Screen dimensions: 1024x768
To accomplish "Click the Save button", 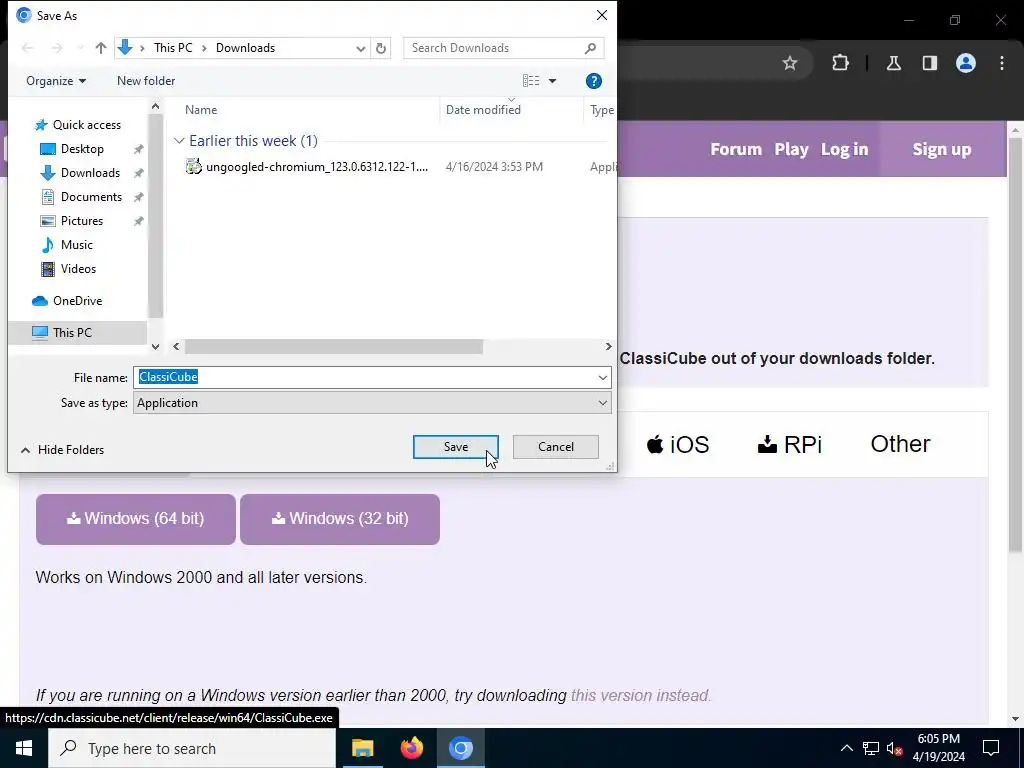I will pos(456,447).
